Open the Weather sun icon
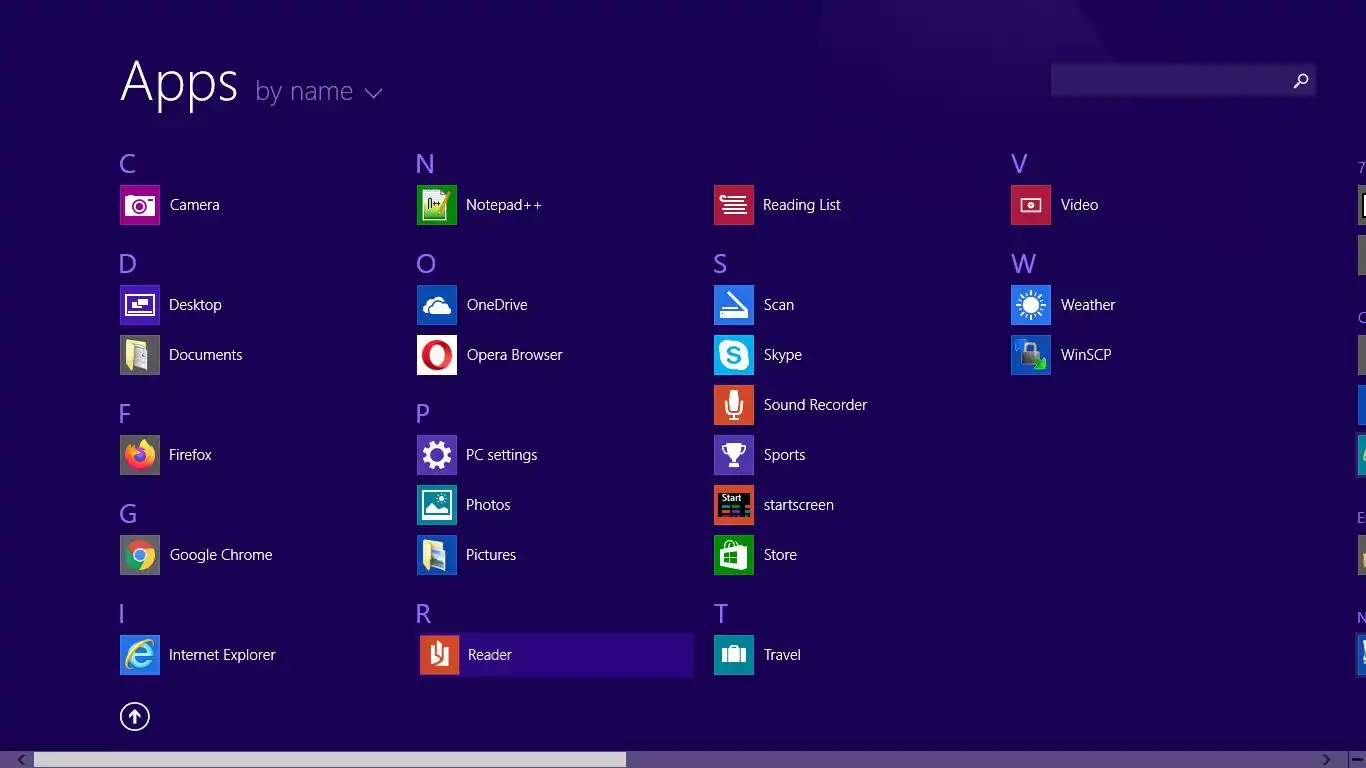Viewport: 1366px width, 768px height. (x=1031, y=305)
